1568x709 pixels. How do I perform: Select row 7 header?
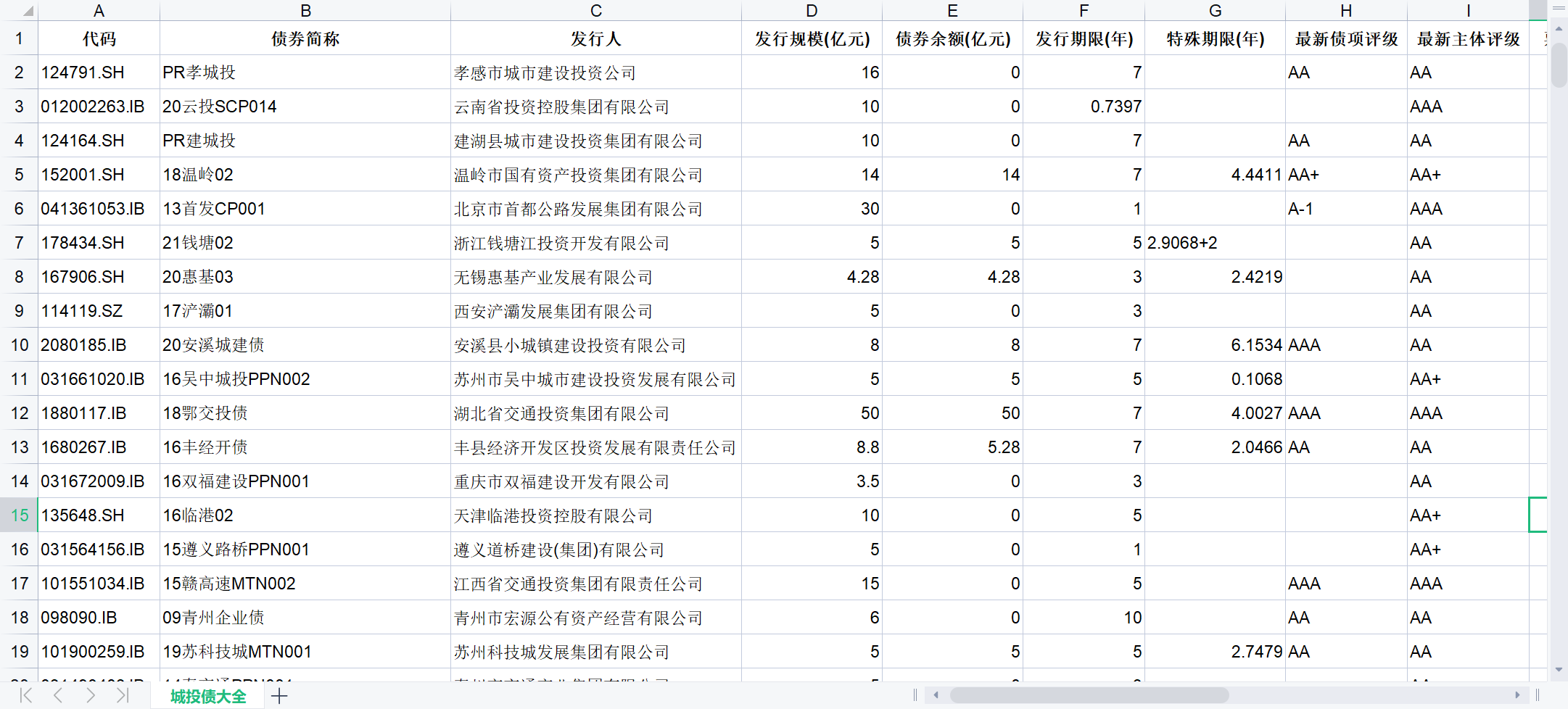click(x=19, y=243)
